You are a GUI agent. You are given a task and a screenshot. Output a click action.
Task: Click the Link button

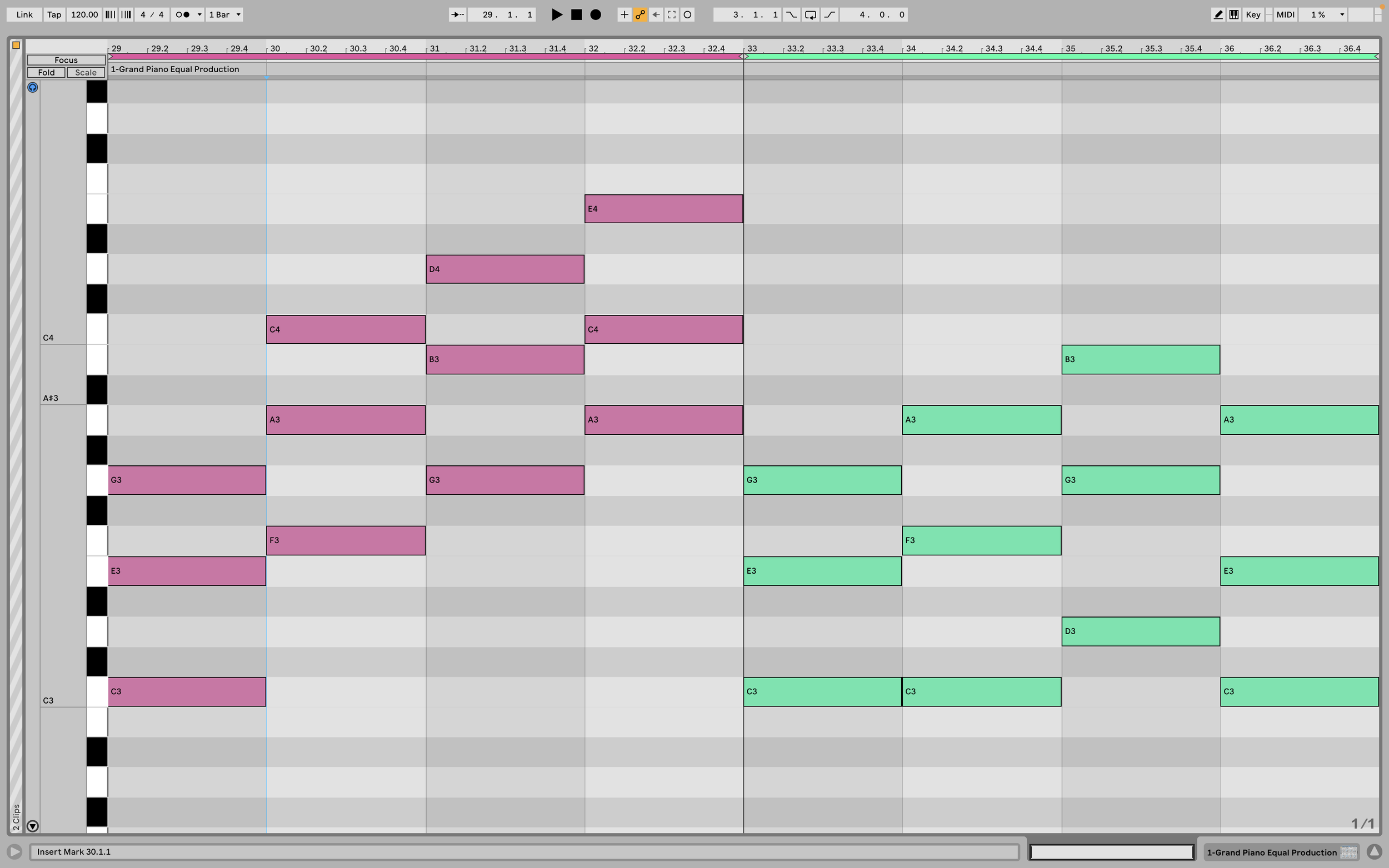pos(24,15)
